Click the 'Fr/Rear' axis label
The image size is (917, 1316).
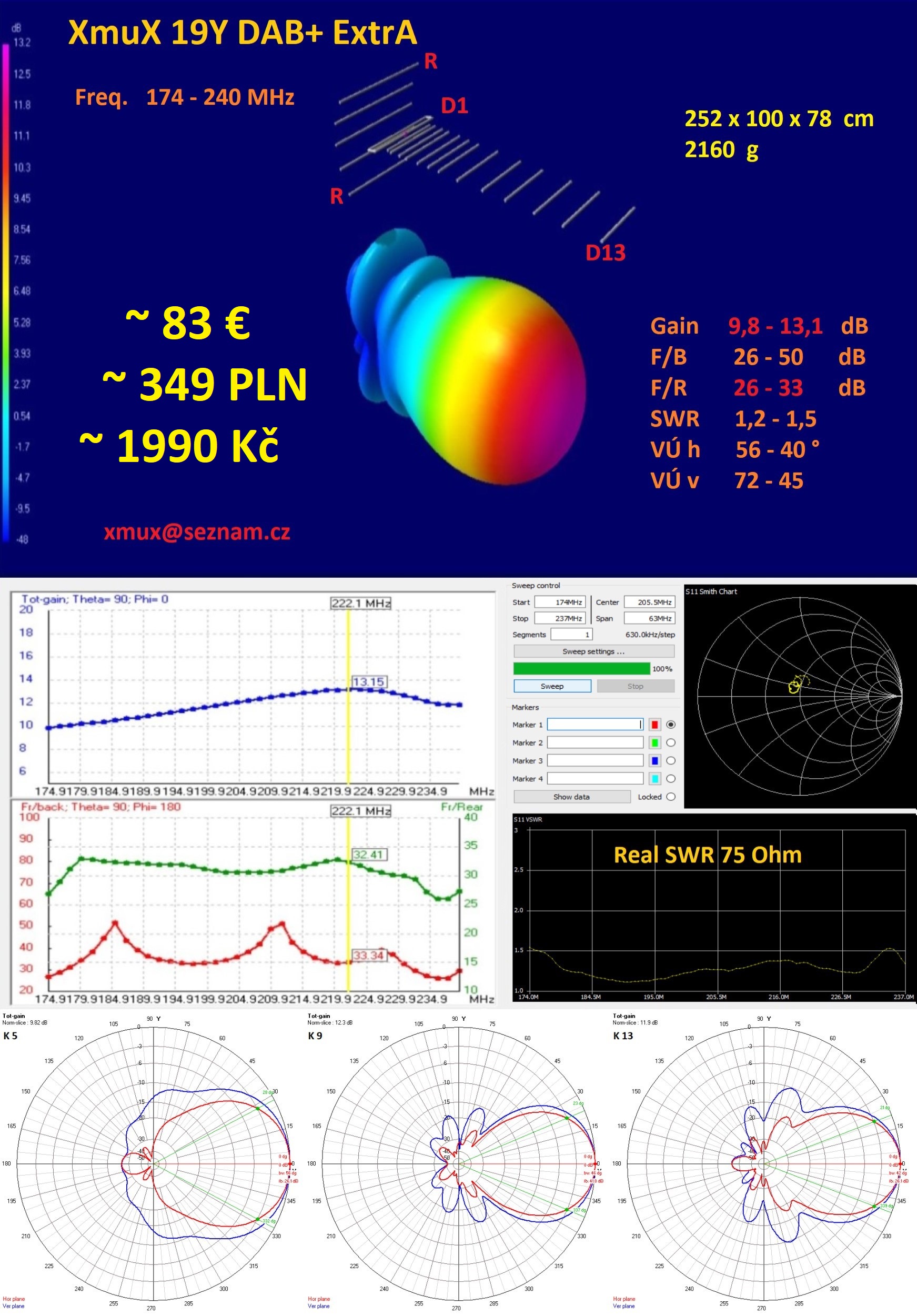point(462,807)
